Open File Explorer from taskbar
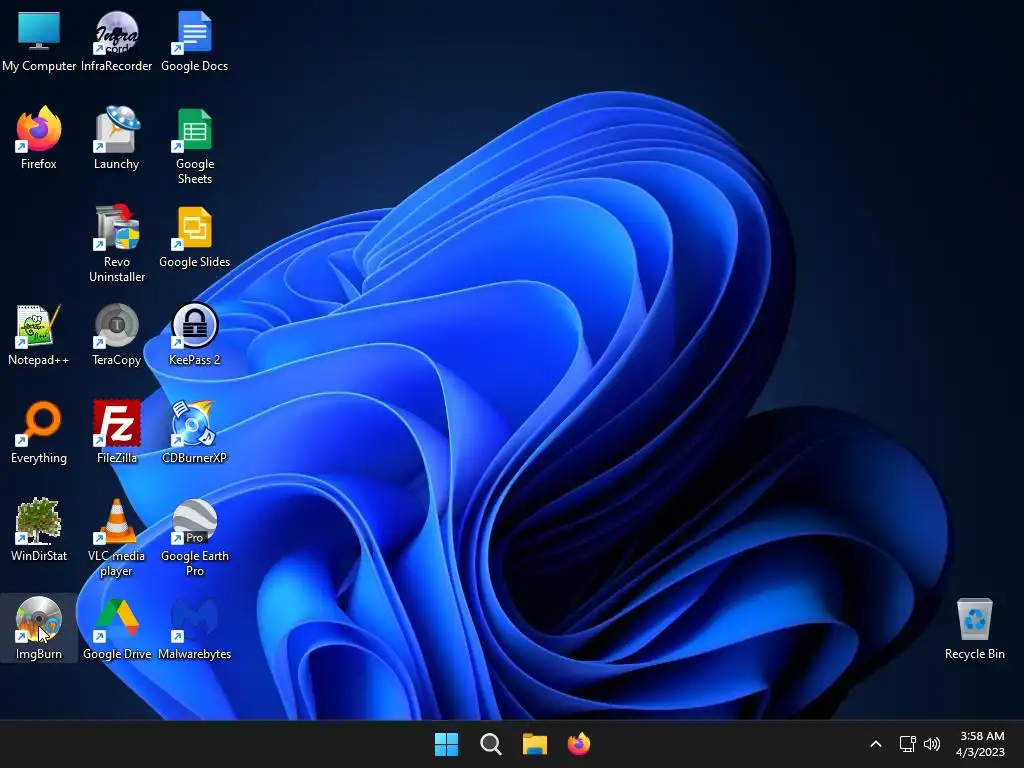This screenshot has height=768, width=1024. point(534,744)
